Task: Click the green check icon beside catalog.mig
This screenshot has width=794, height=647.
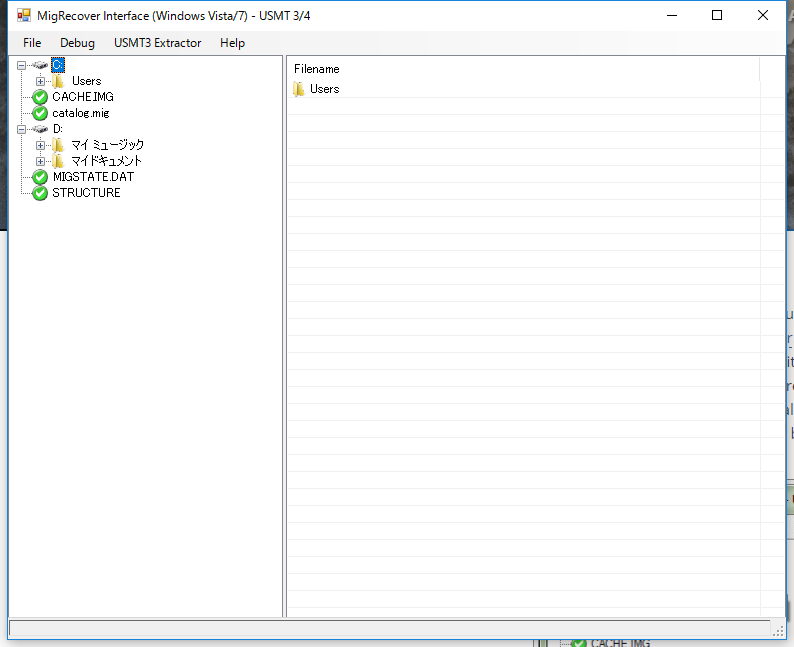Action: pyautogui.click(x=40, y=113)
